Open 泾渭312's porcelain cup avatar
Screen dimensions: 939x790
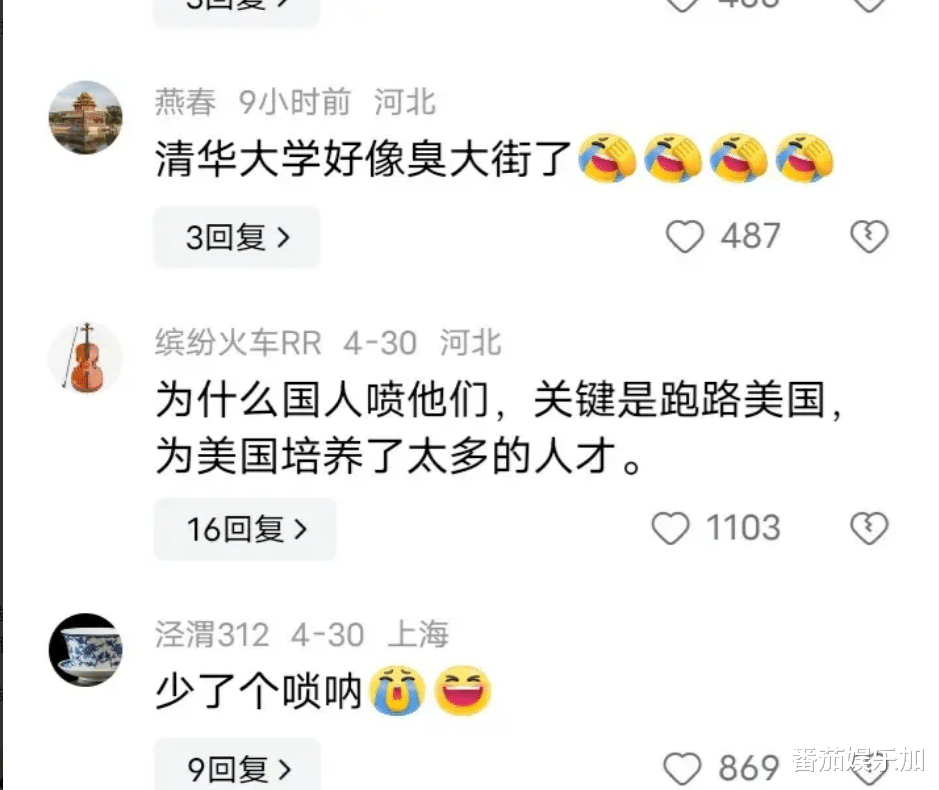[x=86, y=649]
